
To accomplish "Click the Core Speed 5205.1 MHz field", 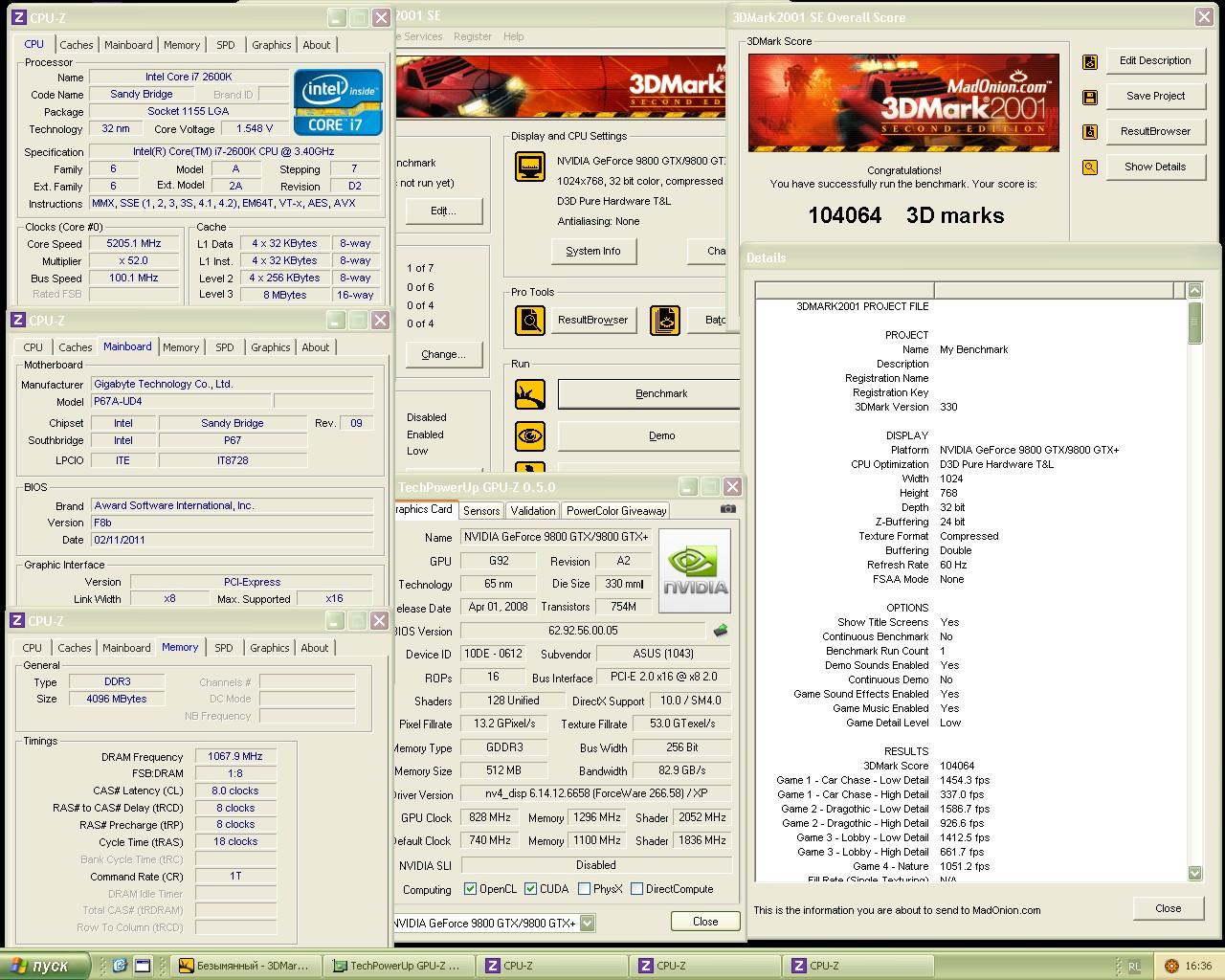I will 134,244.
